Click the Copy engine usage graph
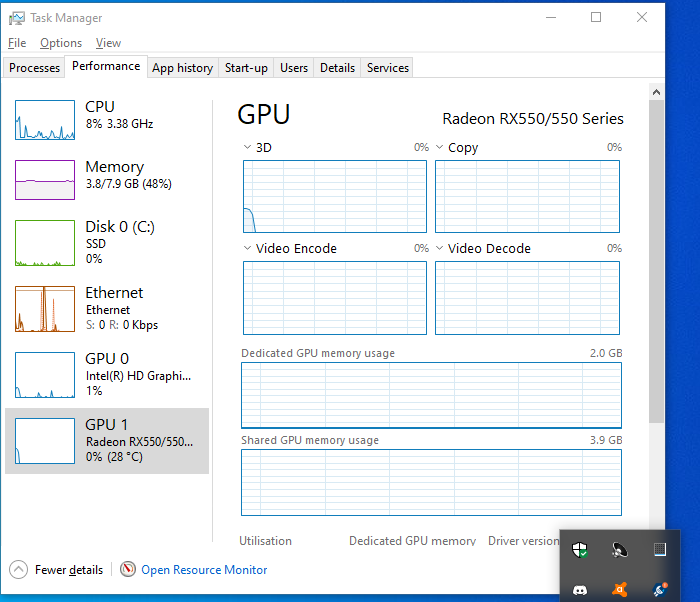 click(527, 196)
